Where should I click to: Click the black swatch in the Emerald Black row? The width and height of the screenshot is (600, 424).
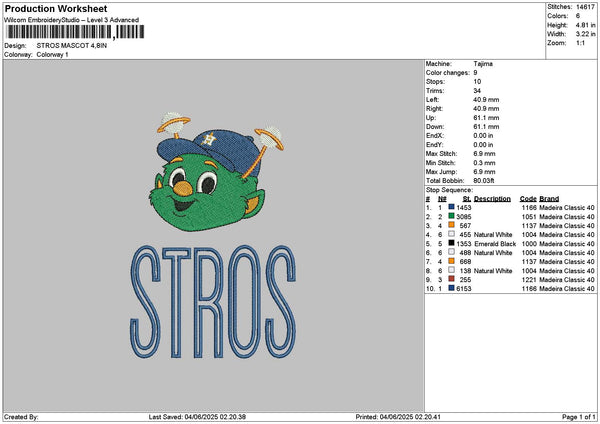(452, 243)
